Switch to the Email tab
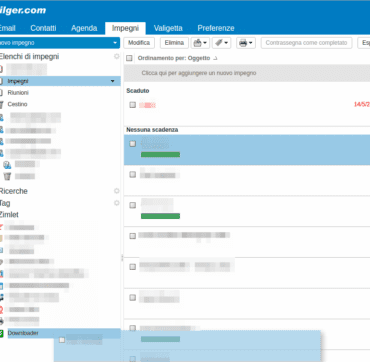Screen dimensions: 370x362 click(x=8, y=28)
